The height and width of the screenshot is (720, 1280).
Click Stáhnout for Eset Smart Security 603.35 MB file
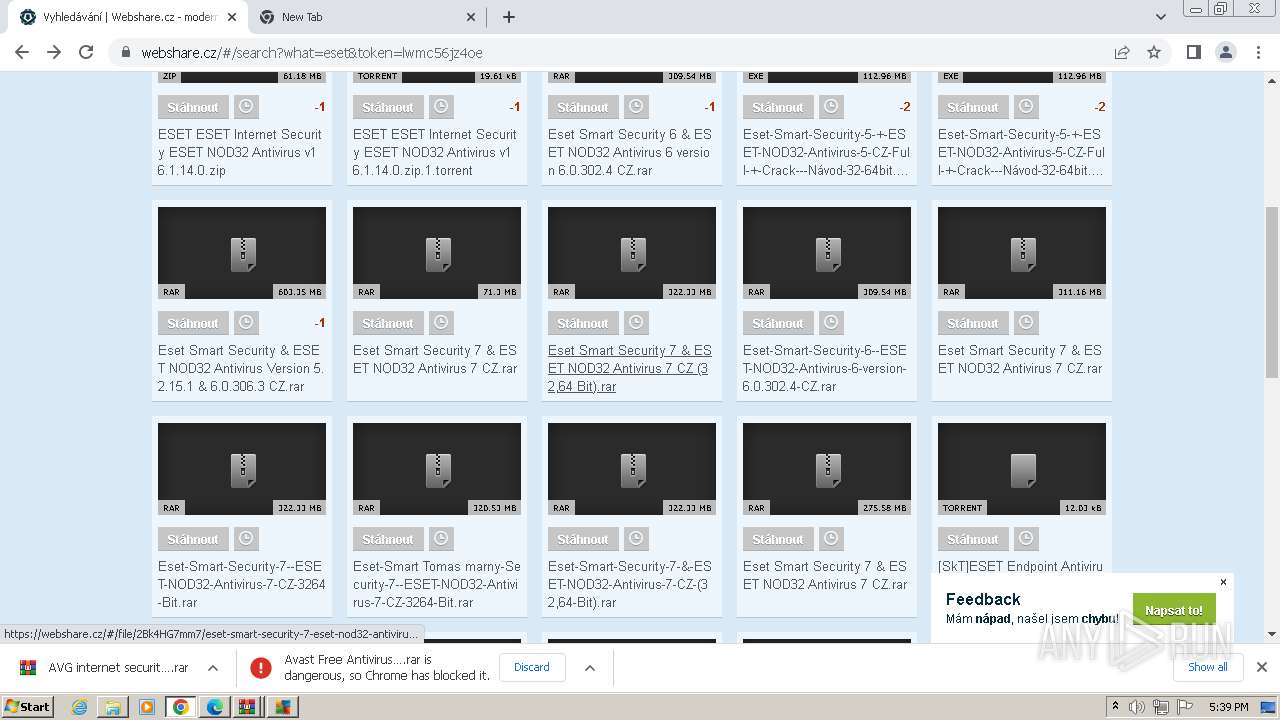tap(193, 323)
